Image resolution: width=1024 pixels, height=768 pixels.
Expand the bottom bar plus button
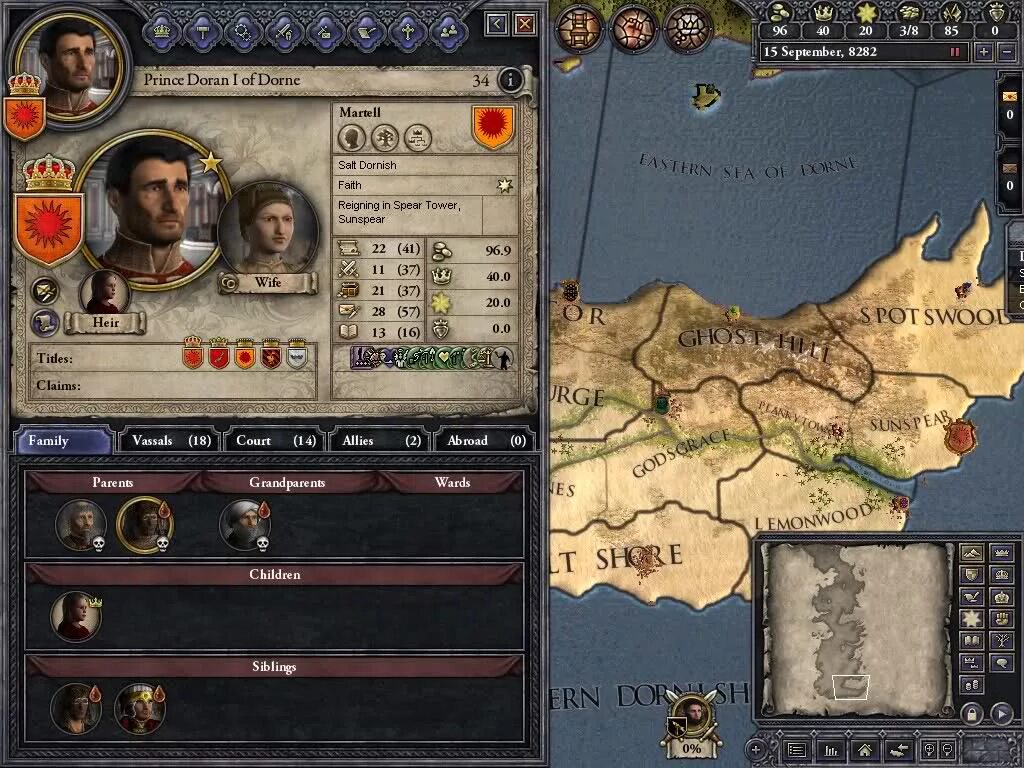click(x=756, y=750)
